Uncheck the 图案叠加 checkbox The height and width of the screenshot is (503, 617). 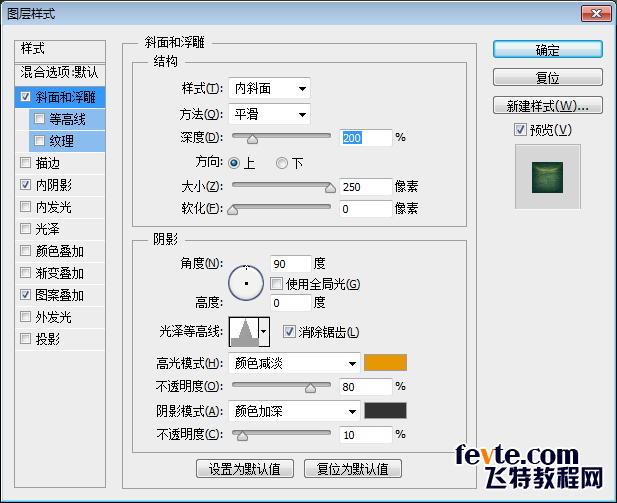pyautogui.click(x=26, y=295)
